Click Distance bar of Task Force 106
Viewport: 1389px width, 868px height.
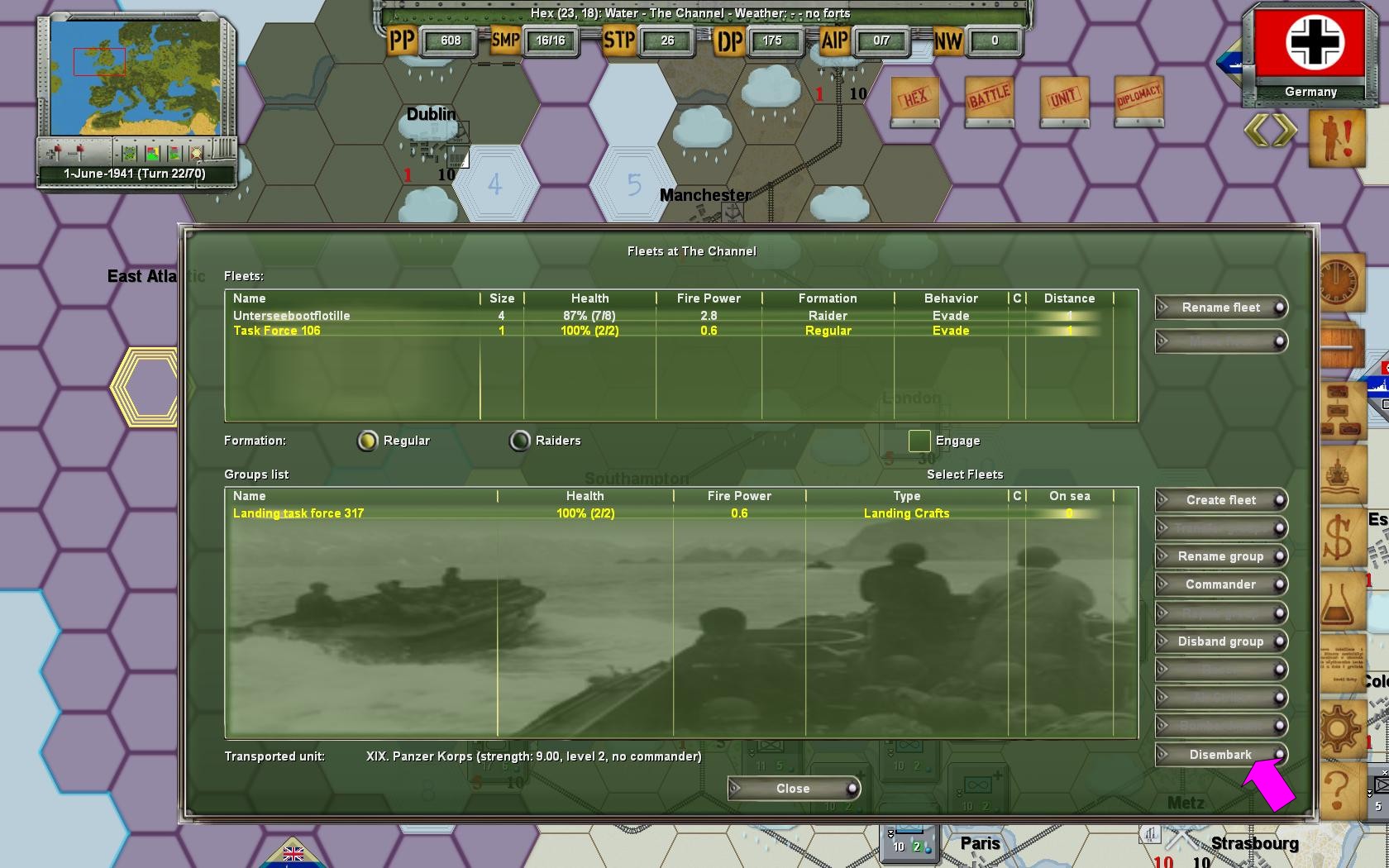coord(1069,331)
